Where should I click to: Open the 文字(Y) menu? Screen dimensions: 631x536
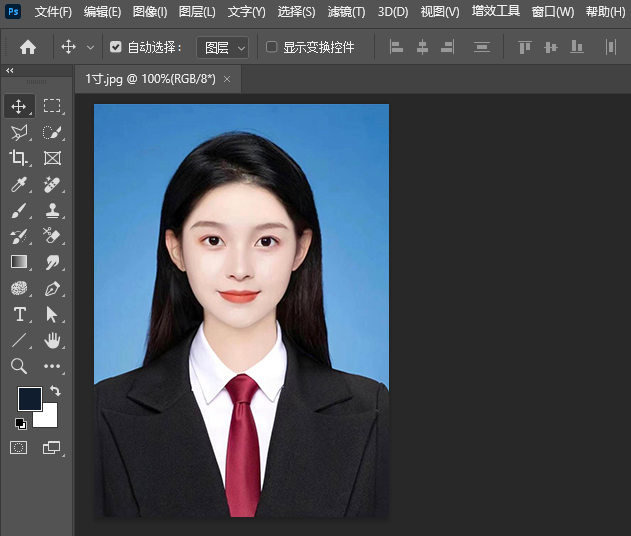(247, 12)
